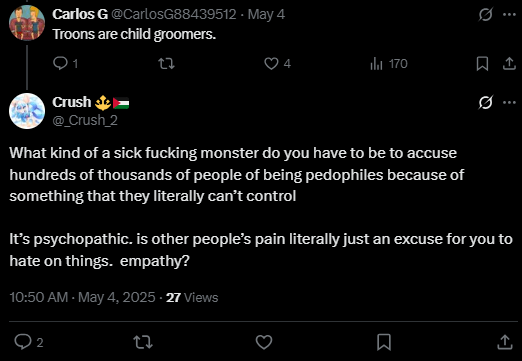Screen dimensions: 522x361
Task: Repost Crush's tweet
Action: click(143, 342)
